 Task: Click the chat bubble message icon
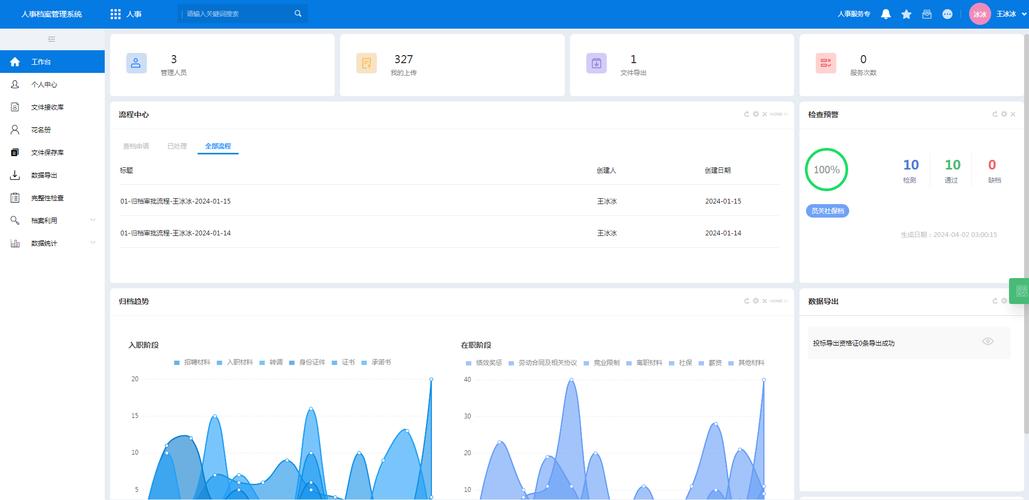[947, 14]
